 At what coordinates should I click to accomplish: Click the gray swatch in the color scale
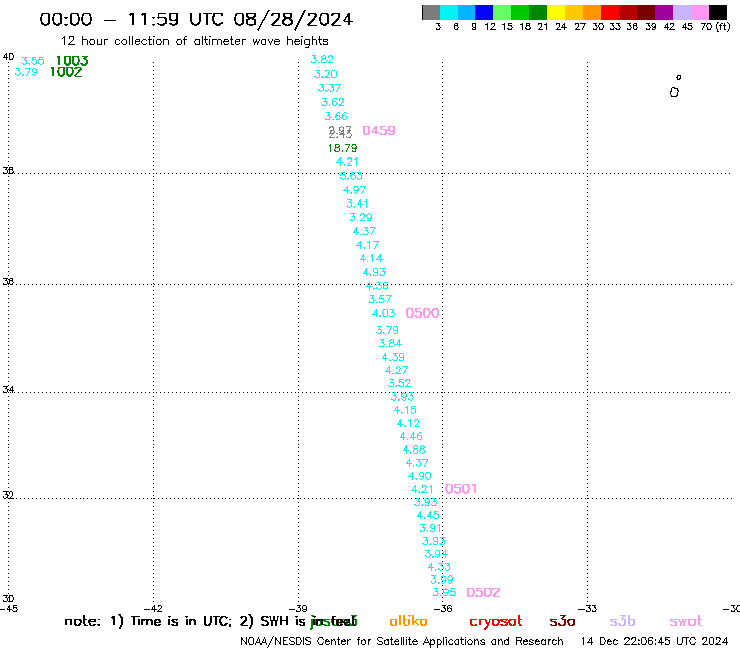[431, 12]
